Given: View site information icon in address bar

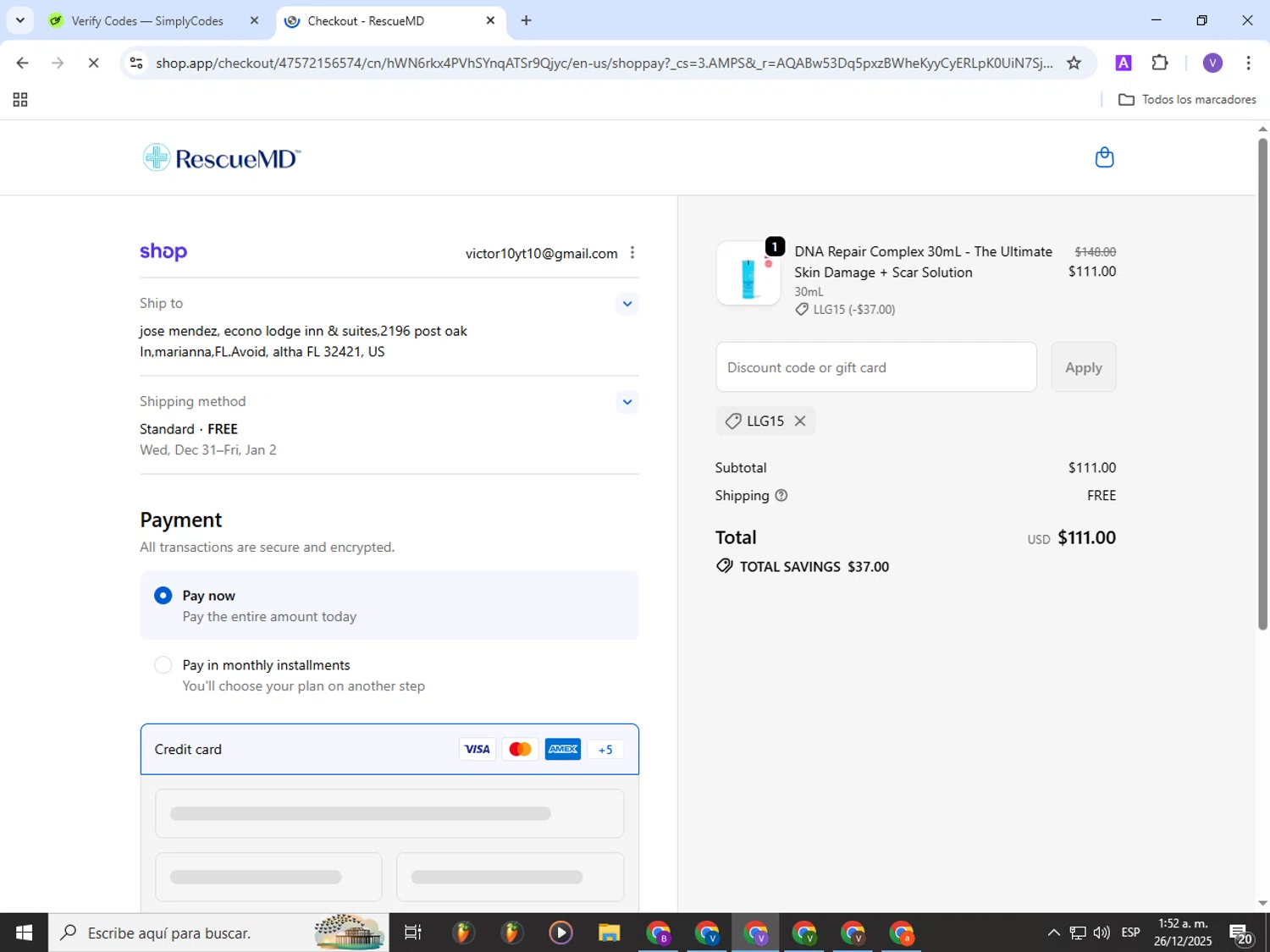Looking at the screenshot, I should coord(136,63).
